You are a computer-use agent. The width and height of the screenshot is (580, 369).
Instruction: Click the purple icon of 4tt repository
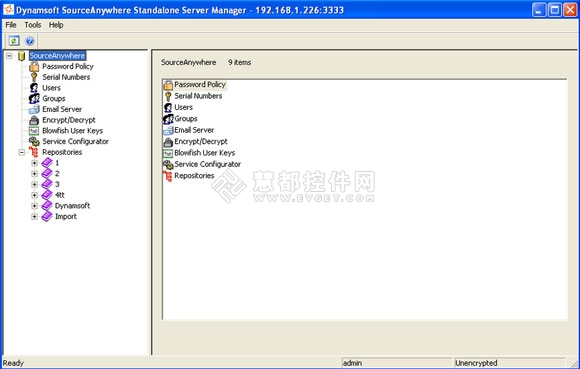[x=47, y=195]
